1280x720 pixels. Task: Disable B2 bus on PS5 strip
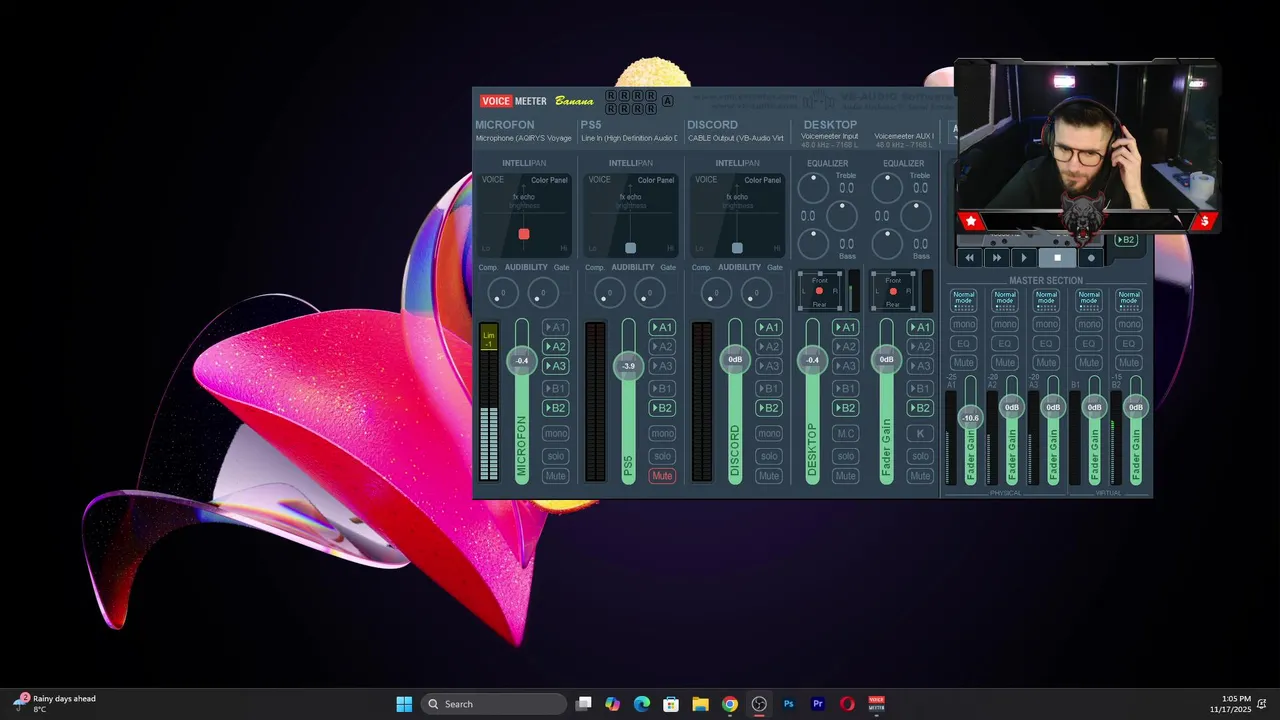coord(662,408)
